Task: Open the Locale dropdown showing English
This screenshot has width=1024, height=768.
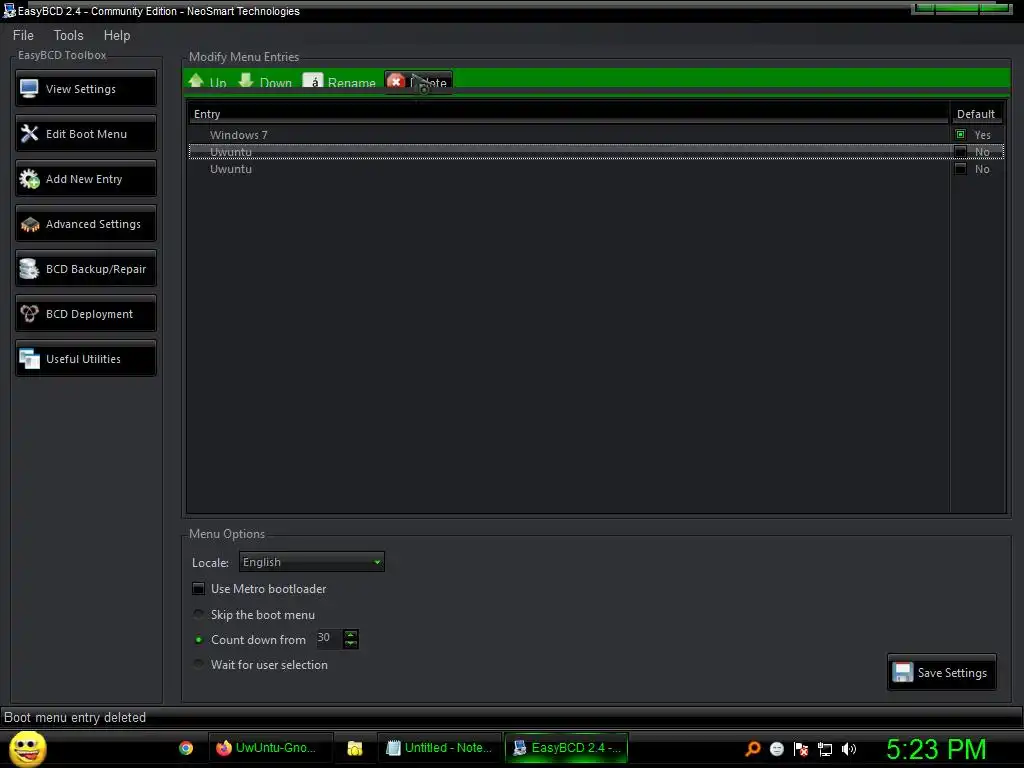Action: pos(312,562)
